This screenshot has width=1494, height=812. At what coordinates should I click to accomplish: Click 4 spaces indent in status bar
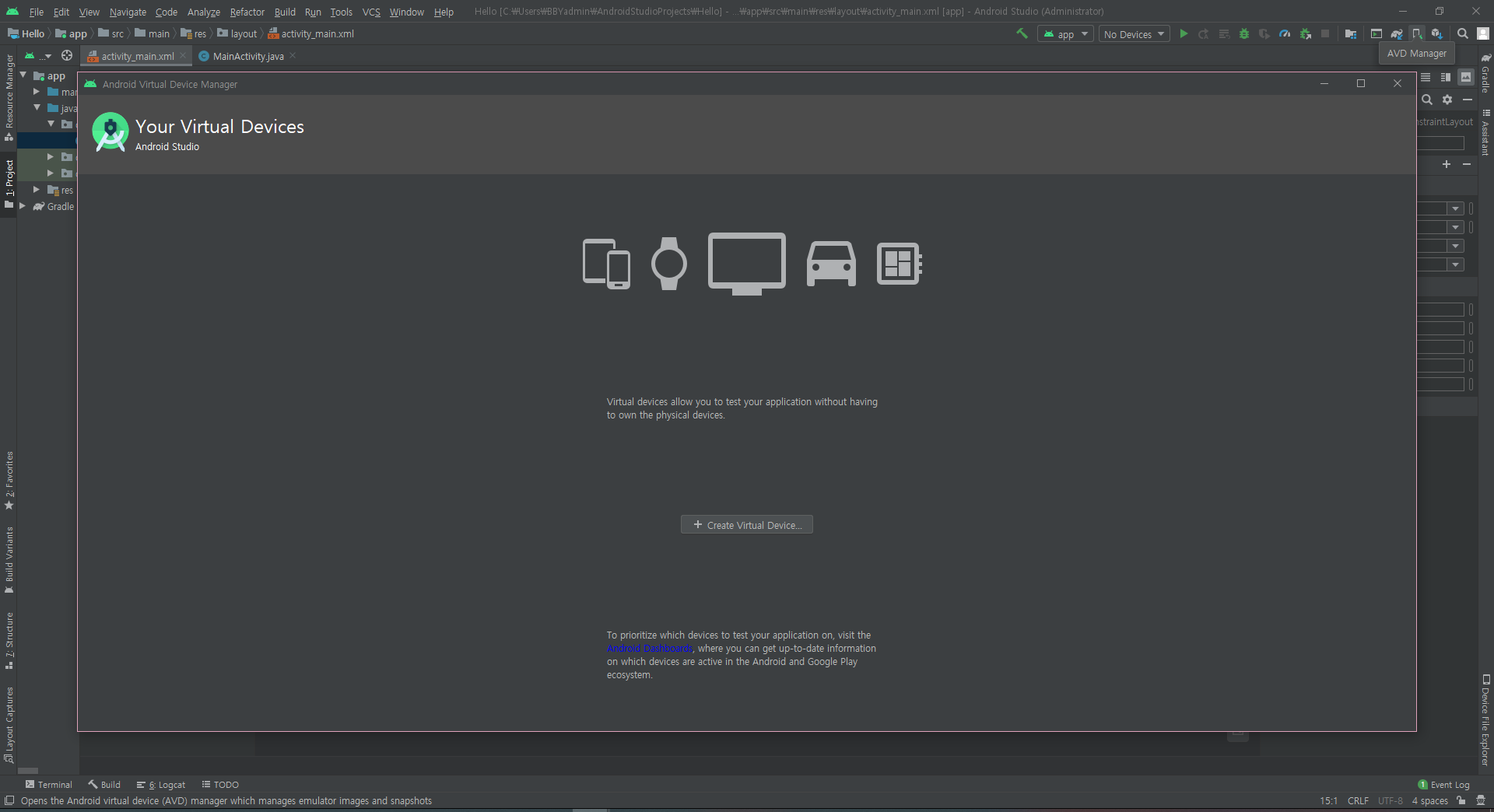point(1430,800)
